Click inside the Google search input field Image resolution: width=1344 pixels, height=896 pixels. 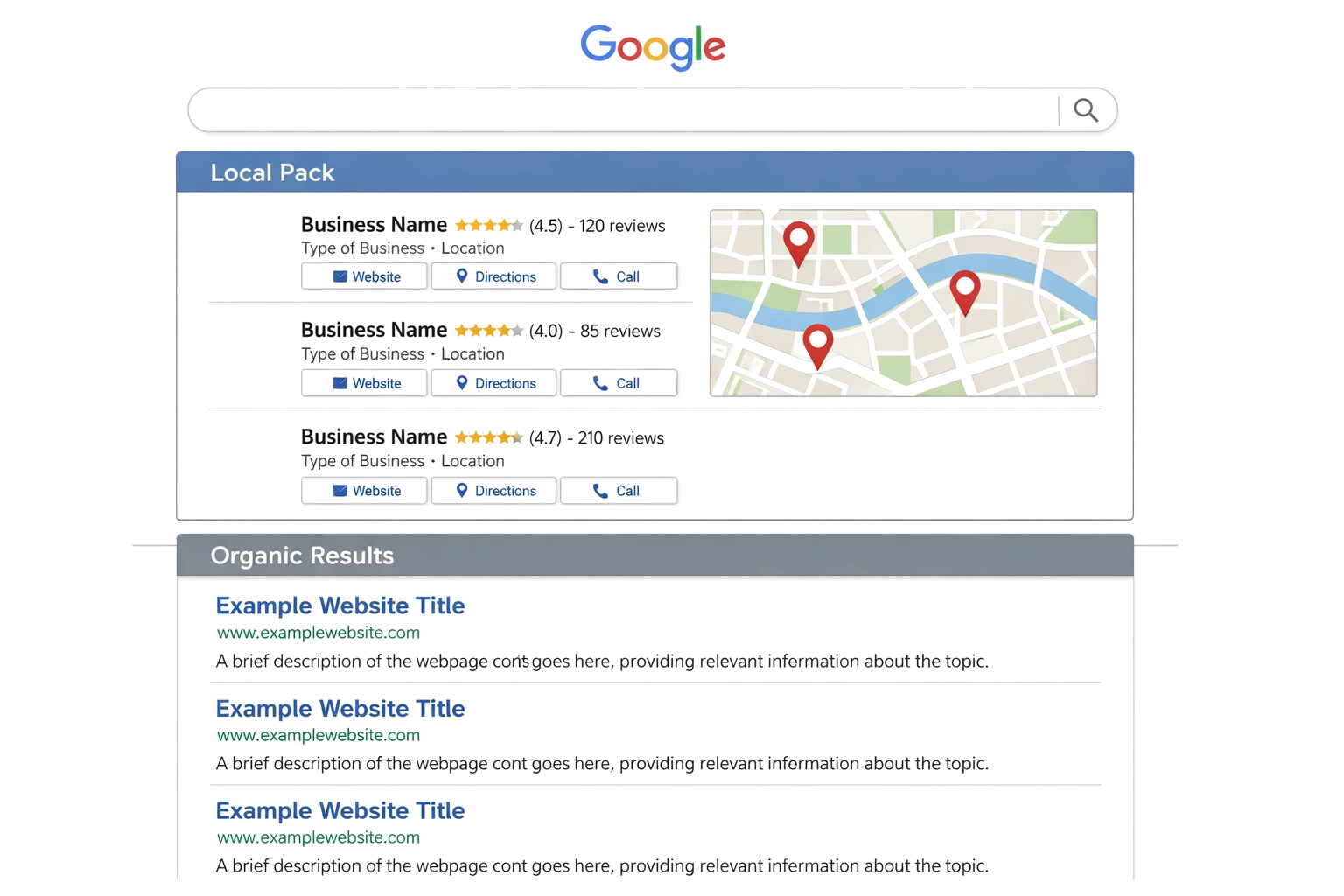tap(612, 109)
